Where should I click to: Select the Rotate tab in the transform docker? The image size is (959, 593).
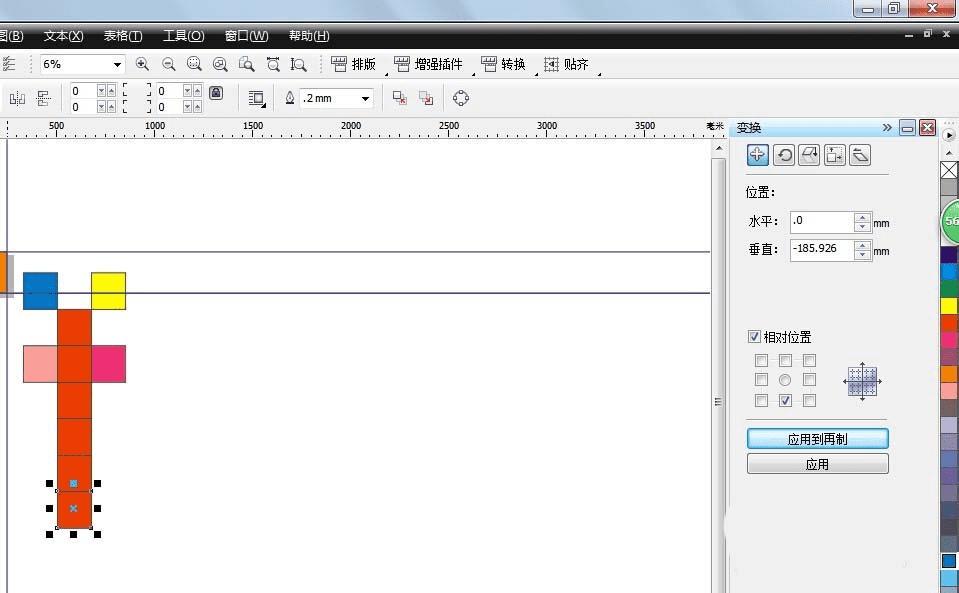(x=783, y=155)
